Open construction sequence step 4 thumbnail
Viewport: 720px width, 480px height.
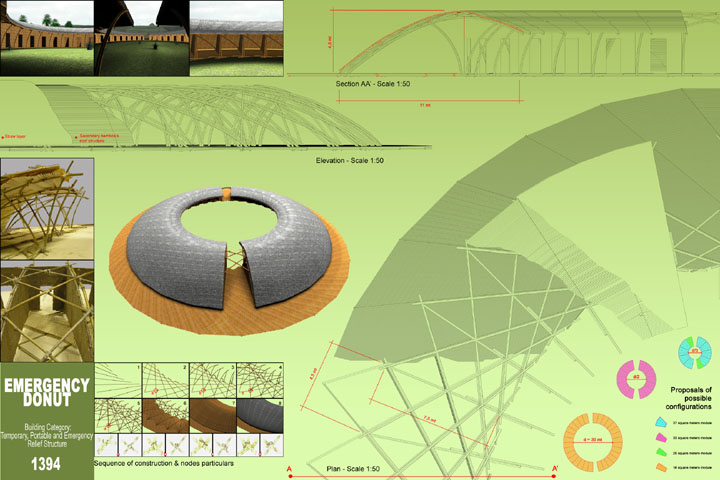259,379
